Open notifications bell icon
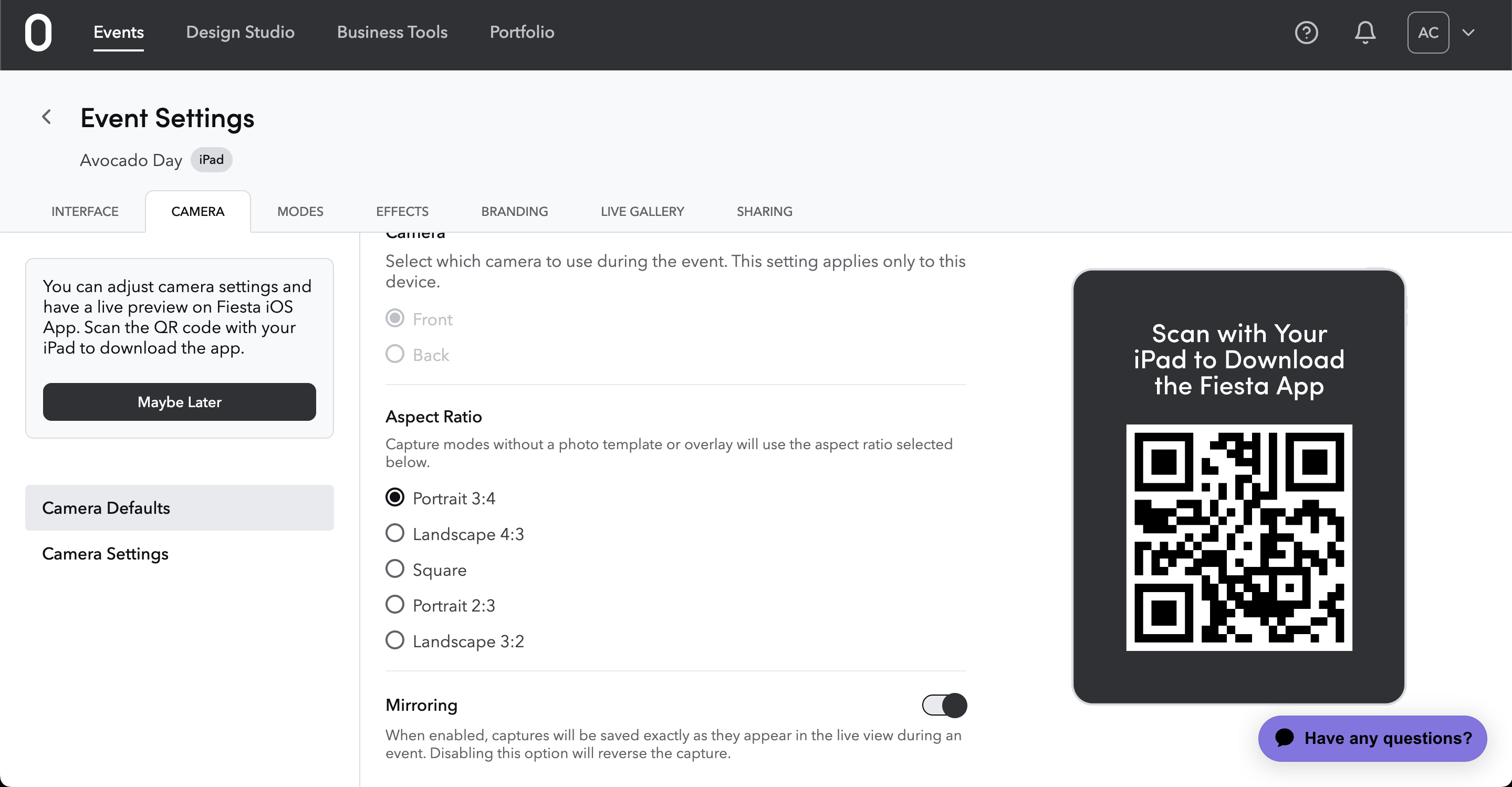1512x787 pixels. (x=1365, y=32)
